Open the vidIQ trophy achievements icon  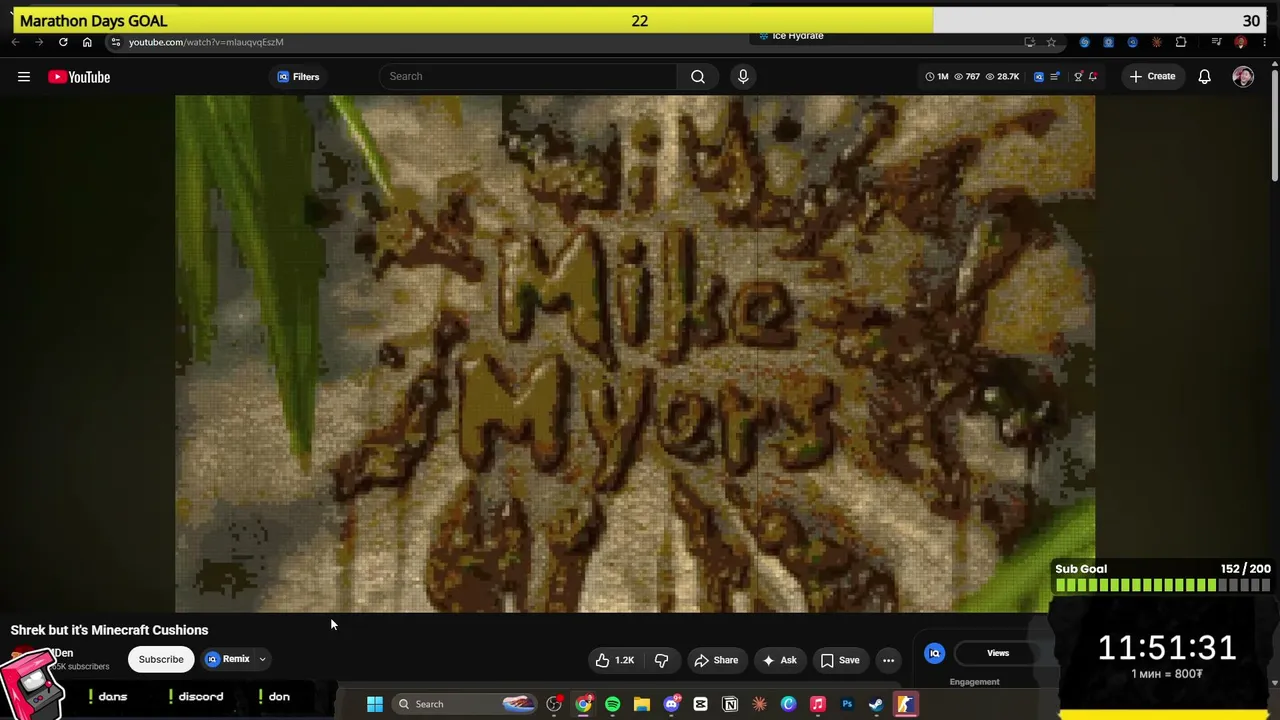tap(1078, 77)
